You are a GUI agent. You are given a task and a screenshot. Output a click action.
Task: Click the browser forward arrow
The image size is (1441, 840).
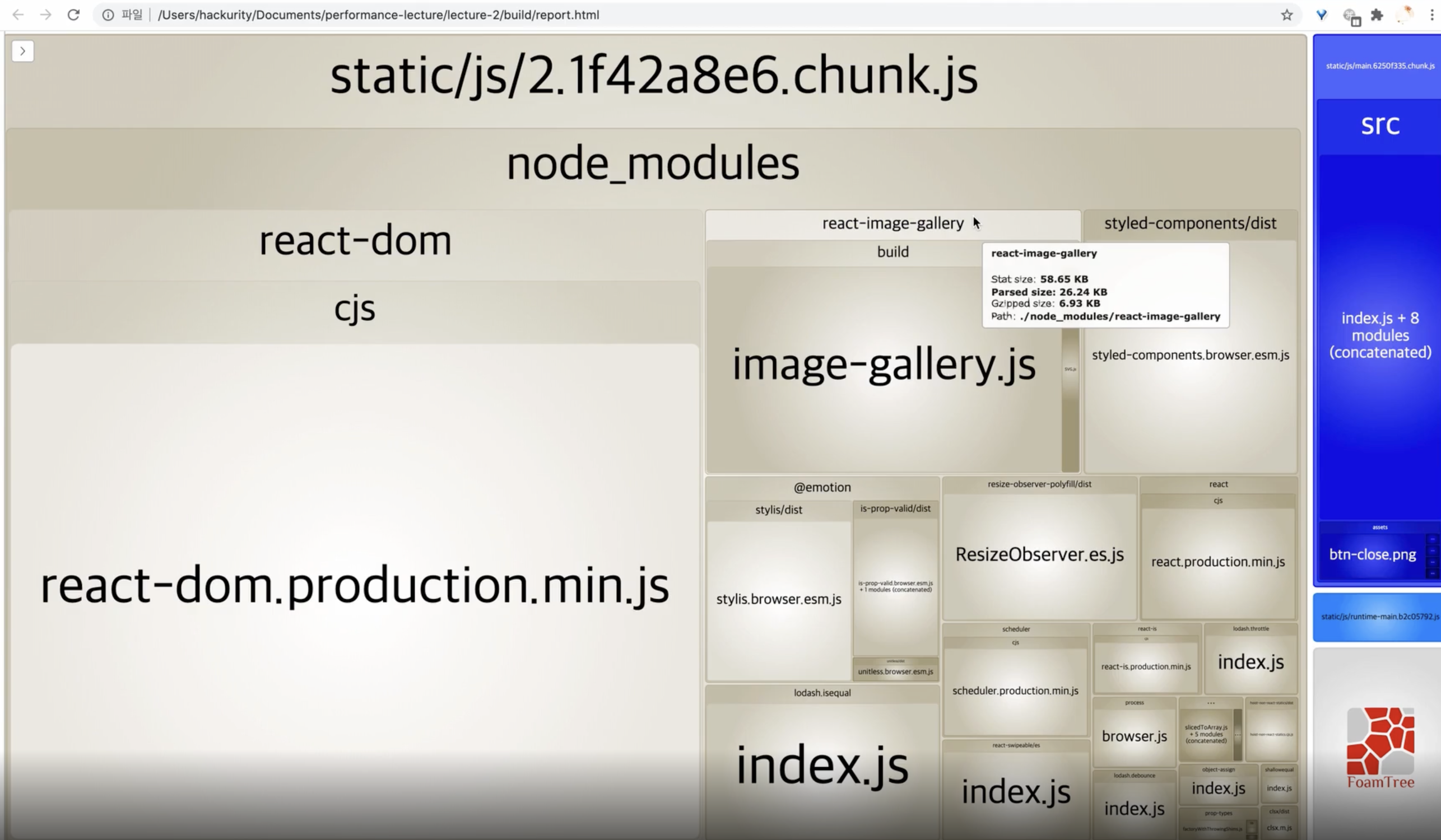click(46, 15)
